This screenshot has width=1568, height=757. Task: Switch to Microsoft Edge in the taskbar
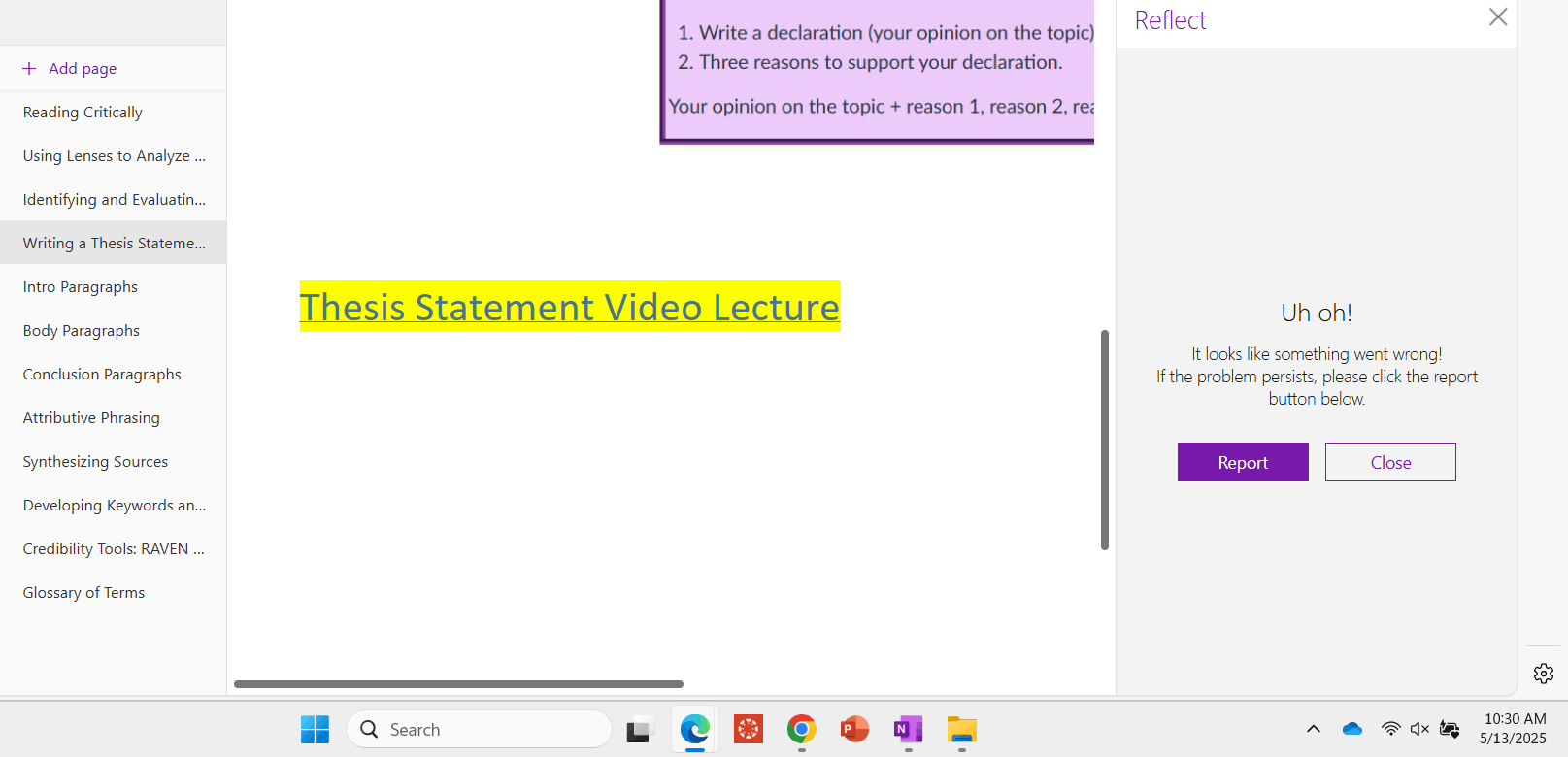click(x=695, y=729)
